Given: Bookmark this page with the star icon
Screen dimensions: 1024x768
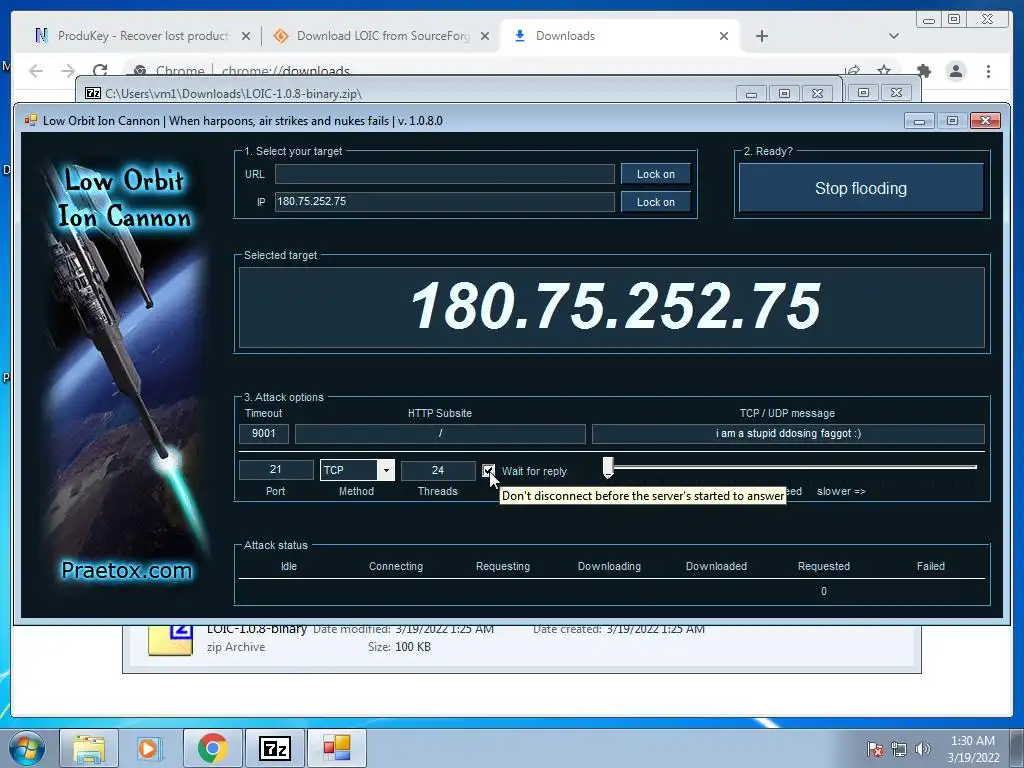Looking at the screenshot, I should tap(884, 71).
